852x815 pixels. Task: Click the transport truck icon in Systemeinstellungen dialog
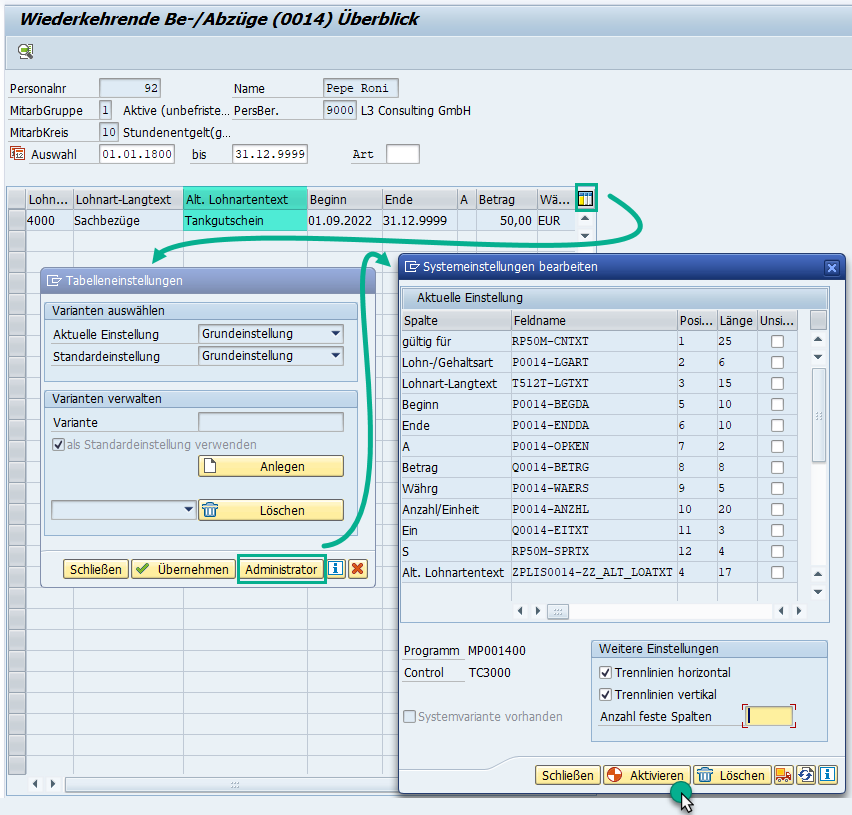784,775
